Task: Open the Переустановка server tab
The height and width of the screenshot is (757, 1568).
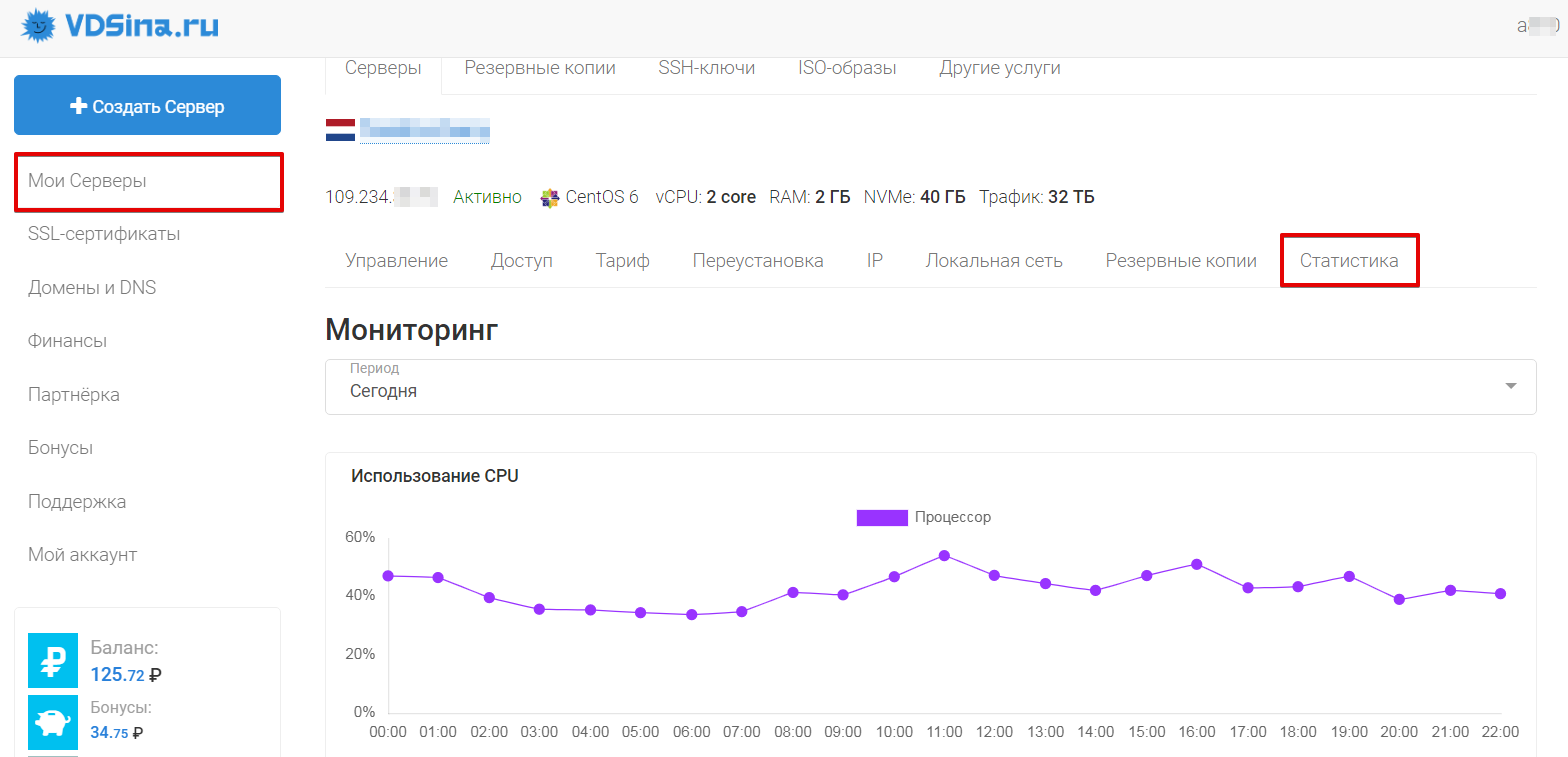Action: point(758,261)
